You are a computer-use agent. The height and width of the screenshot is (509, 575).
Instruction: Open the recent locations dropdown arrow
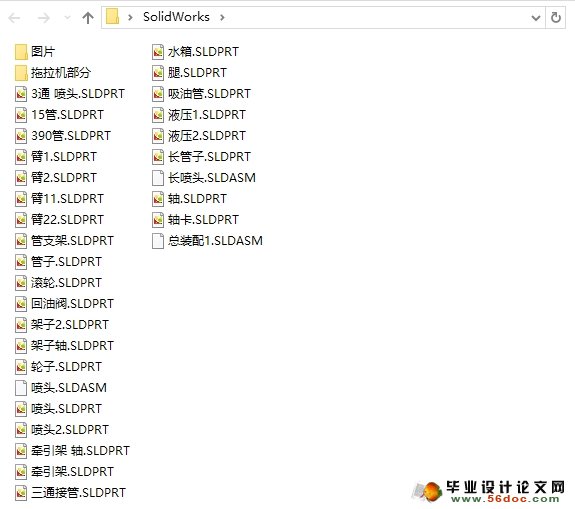click(x=67, y=18)
